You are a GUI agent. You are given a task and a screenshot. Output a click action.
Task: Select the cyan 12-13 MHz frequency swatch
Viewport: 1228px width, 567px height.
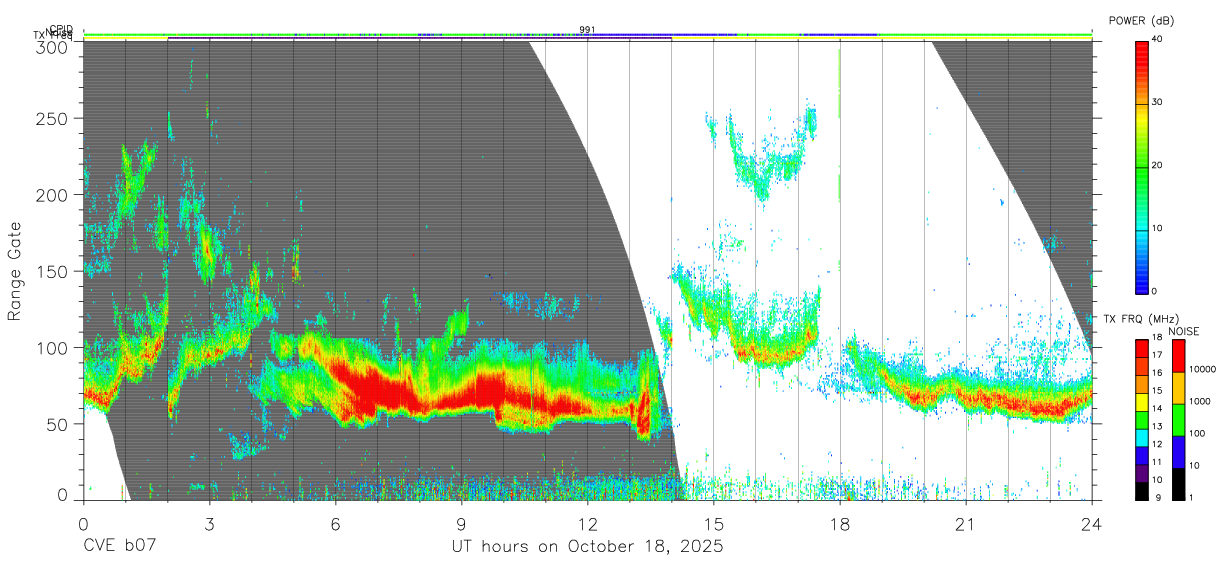point(1141,437)
